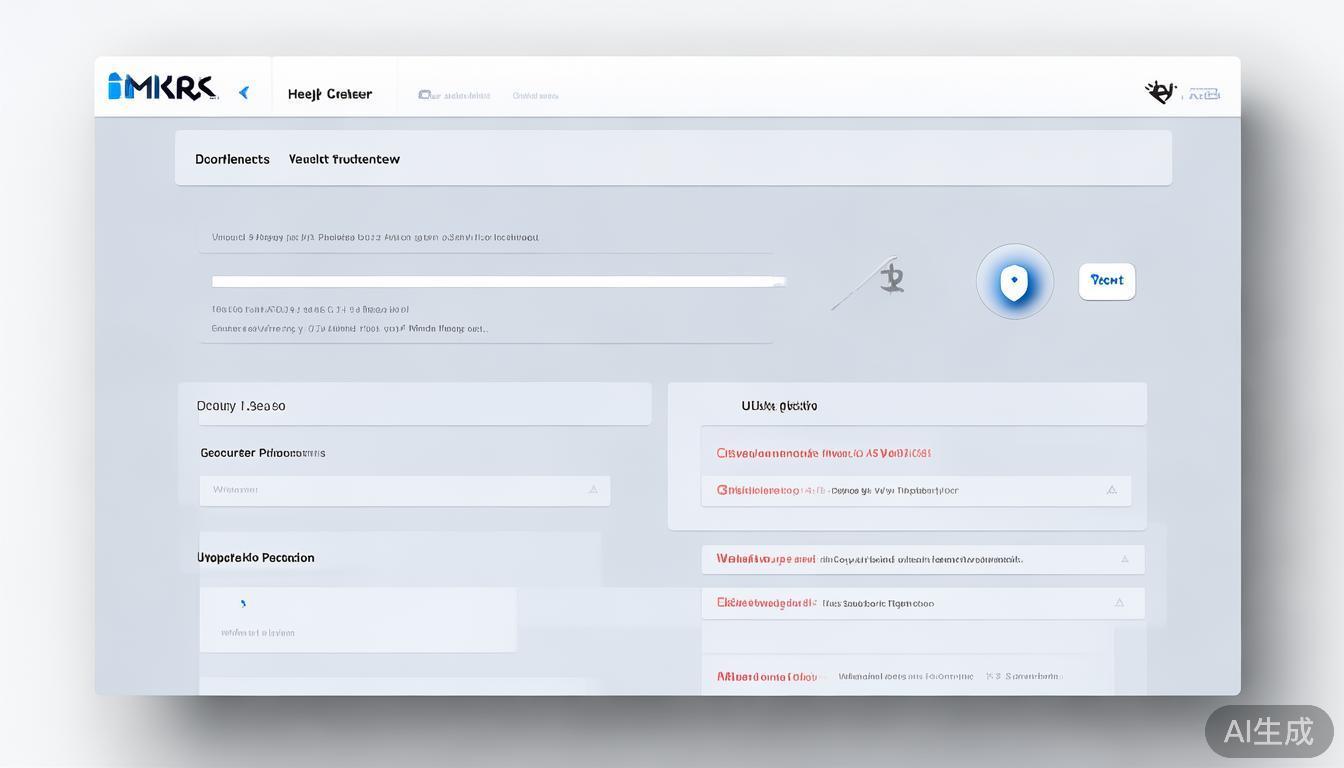Click the IMKRS logo in header
Viewport: 1344px width, 768px height.
tap(162, 88)
